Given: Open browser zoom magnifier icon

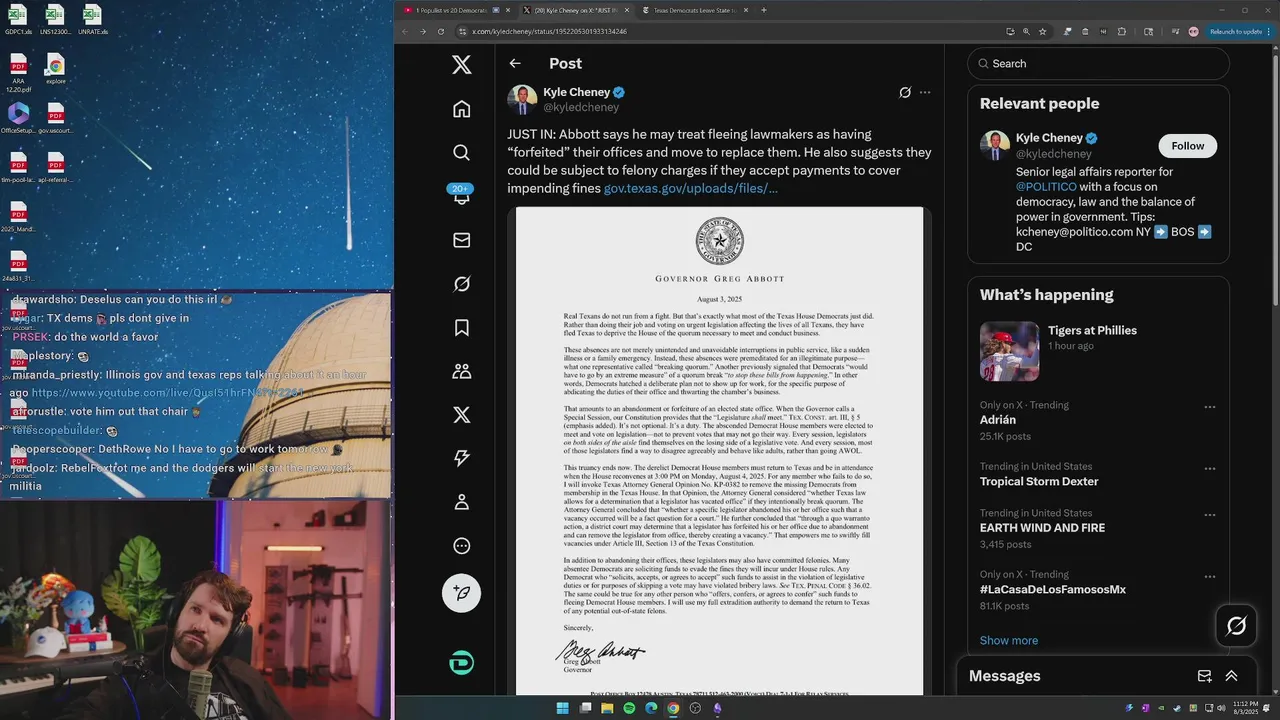Looking at the screenshot, I should point(1026,31).
